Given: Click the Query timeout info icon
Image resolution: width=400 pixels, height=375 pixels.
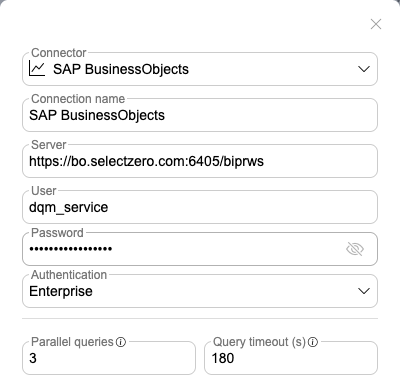Looking at the screenshot, I should [x=313, y=342].
